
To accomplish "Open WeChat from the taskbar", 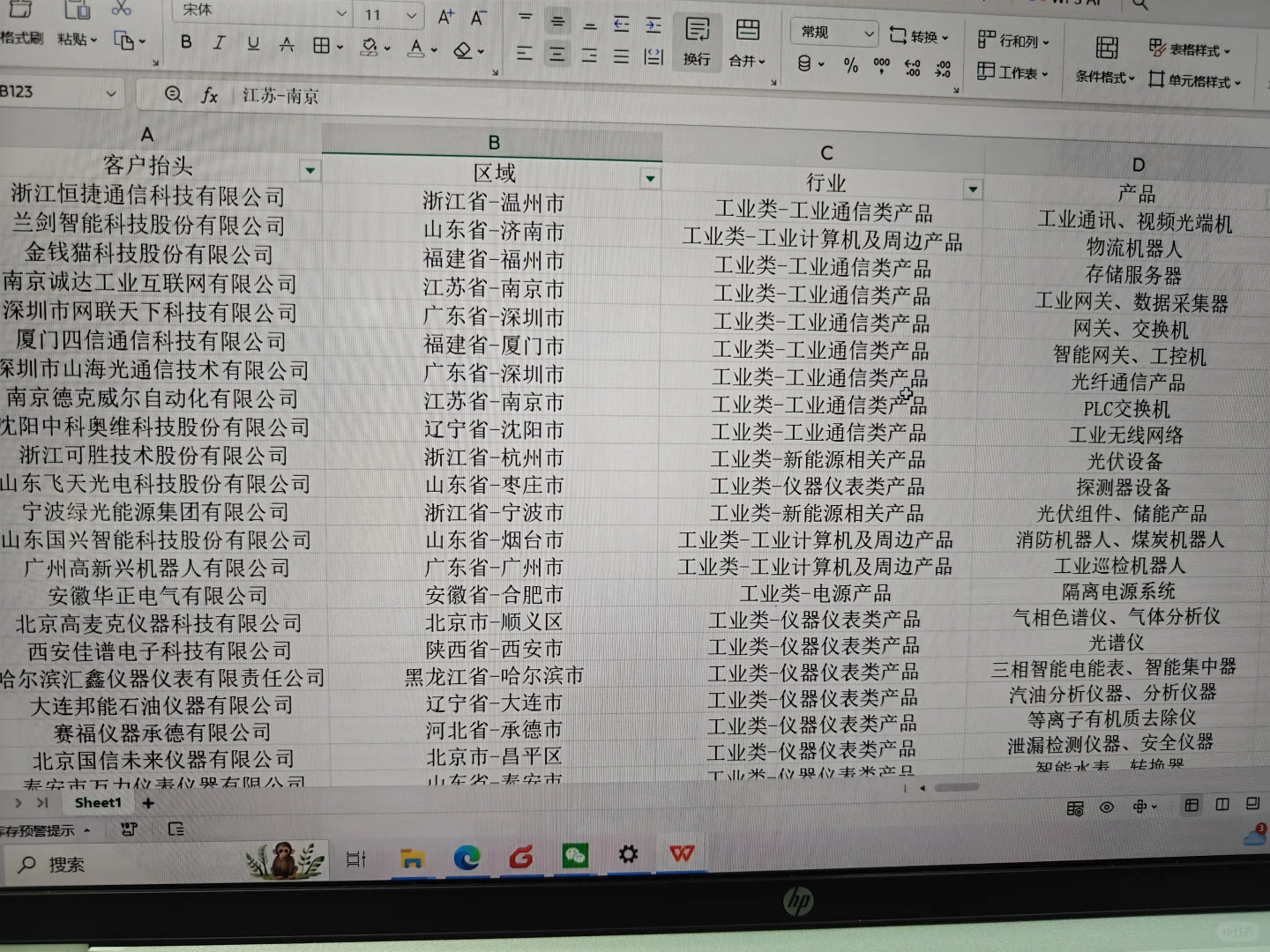I will (x=574, y=854).
